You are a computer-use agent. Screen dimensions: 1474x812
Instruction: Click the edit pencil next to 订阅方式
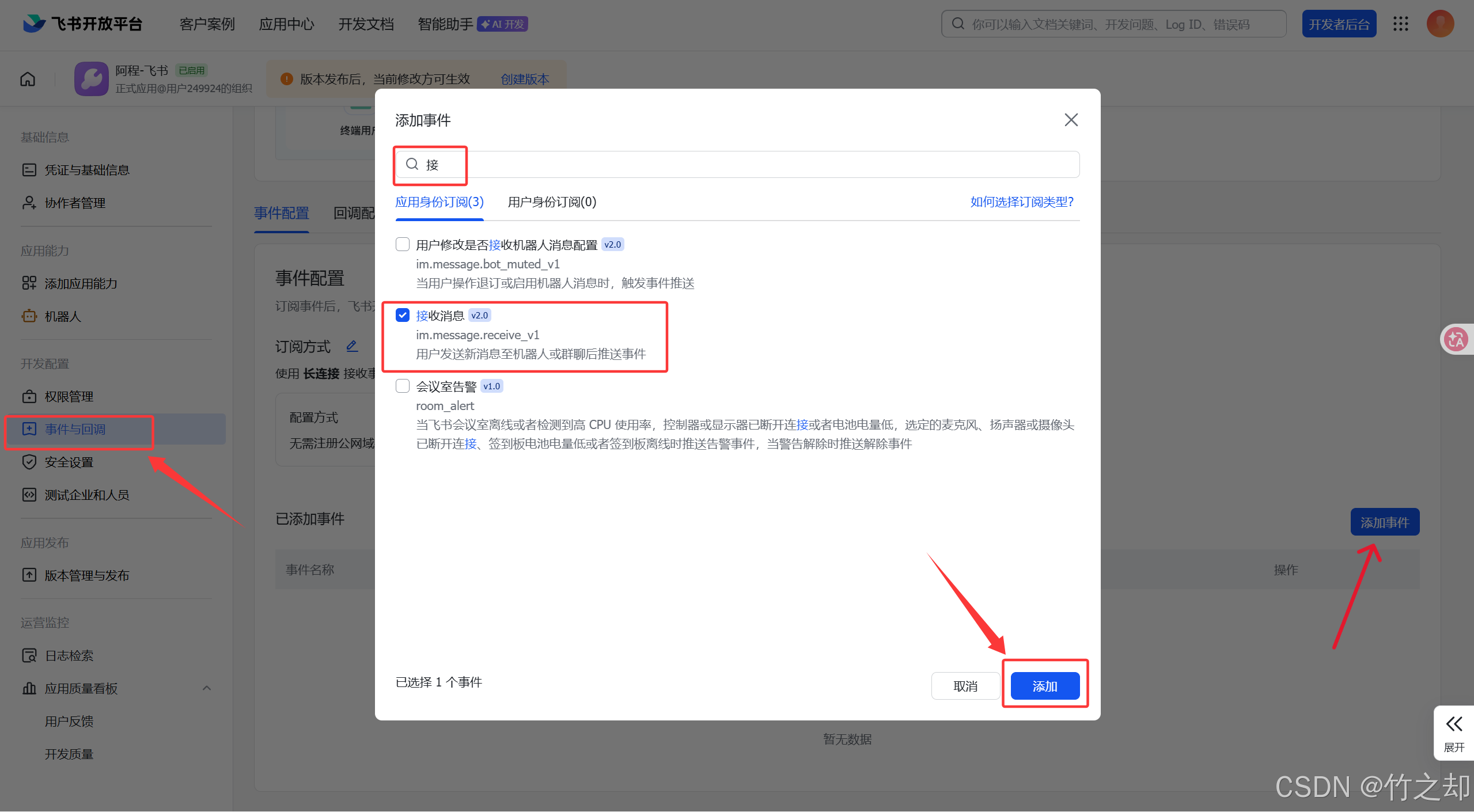pyautogui.click(x=352, y=346)
